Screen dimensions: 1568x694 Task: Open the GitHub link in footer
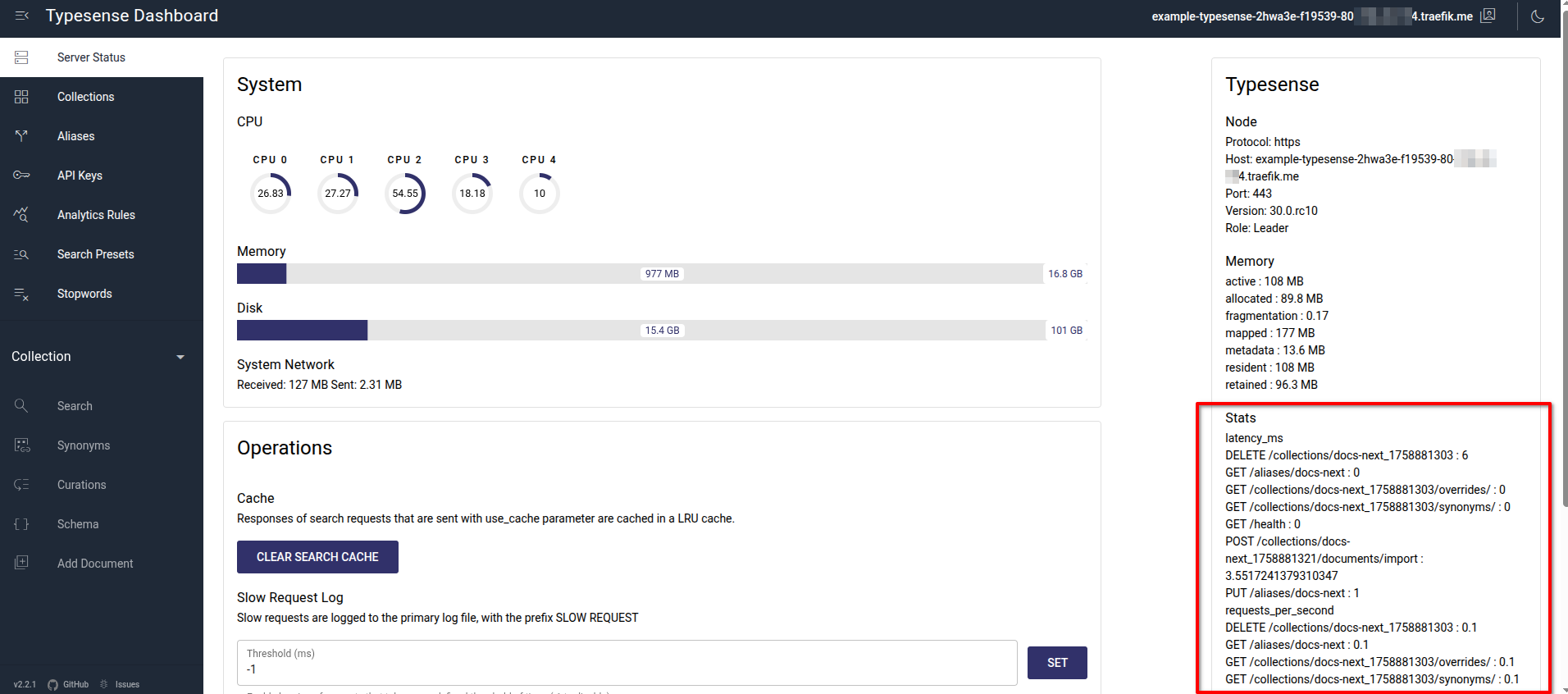[x=69, y=684]
